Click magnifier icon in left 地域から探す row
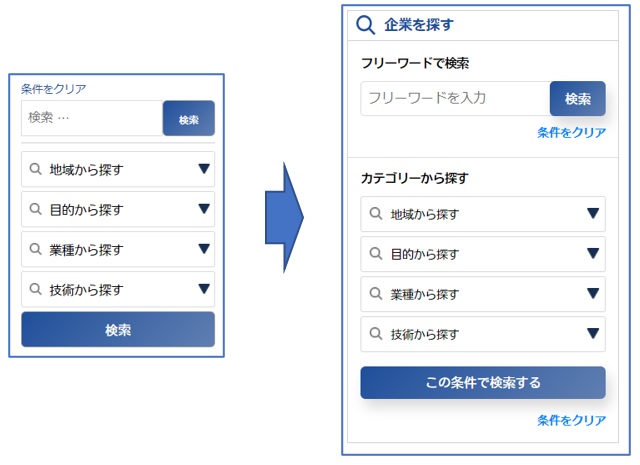The height and width of the screenshot is (465, 640). point(36,169)
